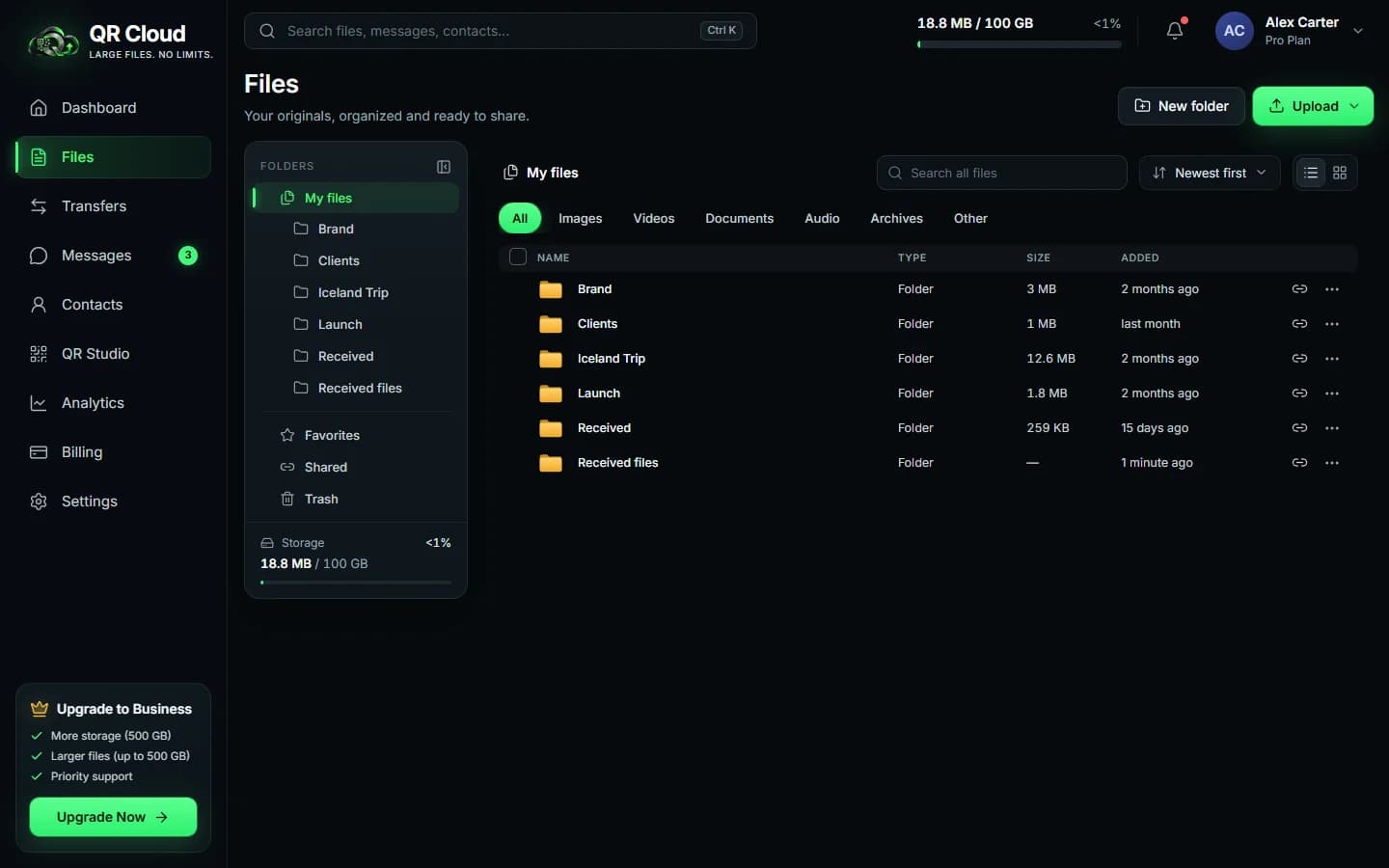The width and height of the screenshot is (1389, 868).
Task: Select the Videos filter tab
Action: tap(654, 219)
